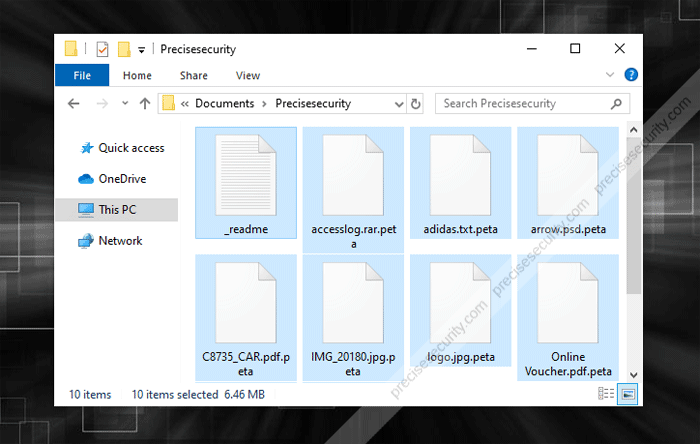This screenshot has width=700, height=444.
Task: Select This PC in navigation pane
Action: pos(117,210)
